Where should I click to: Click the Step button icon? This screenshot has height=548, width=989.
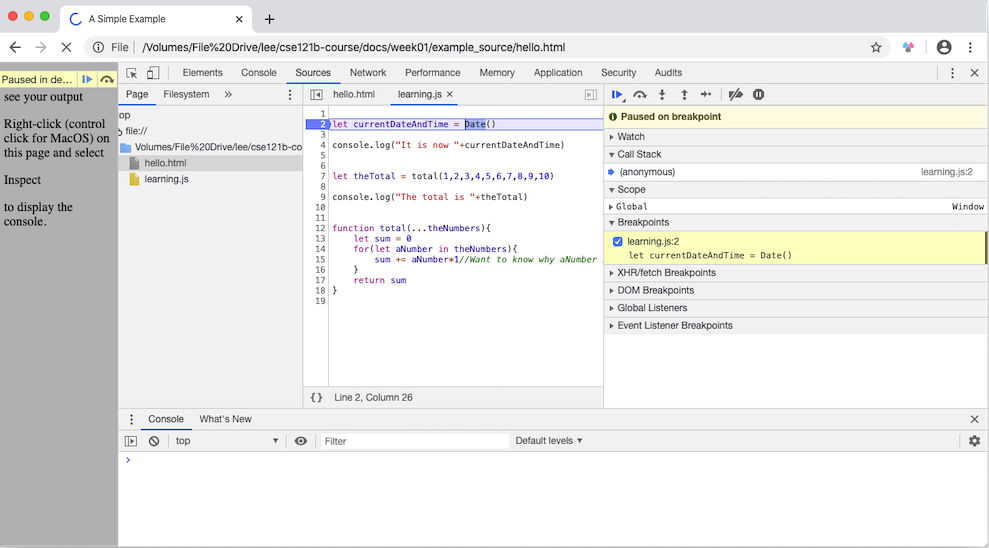(x=706, y=95)
